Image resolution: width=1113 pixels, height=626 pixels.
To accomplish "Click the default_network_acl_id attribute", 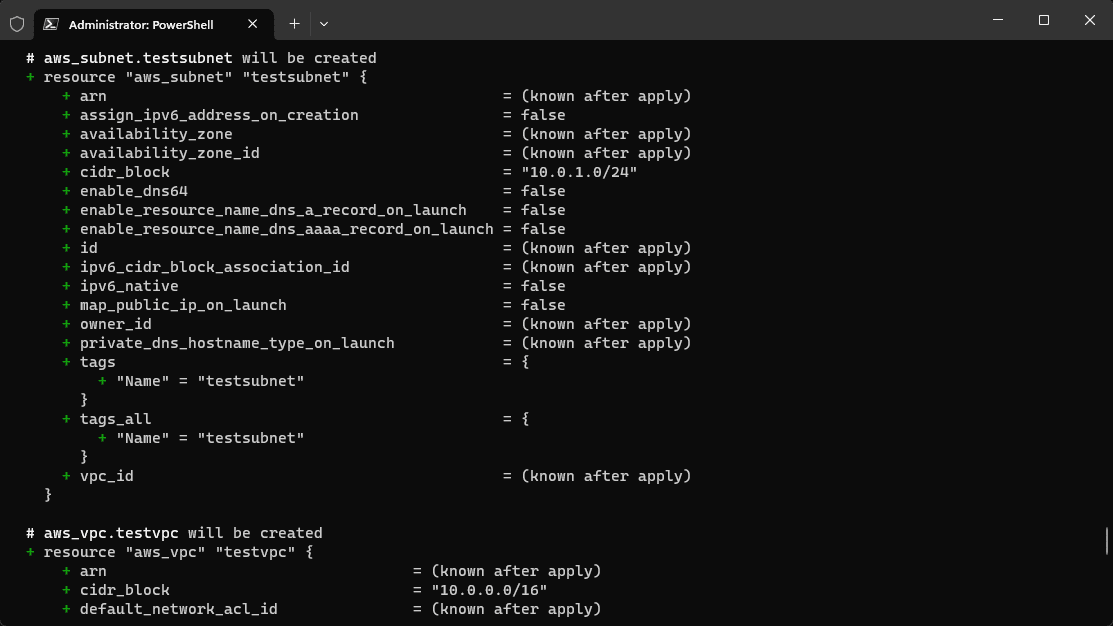I will coord(178,609).
